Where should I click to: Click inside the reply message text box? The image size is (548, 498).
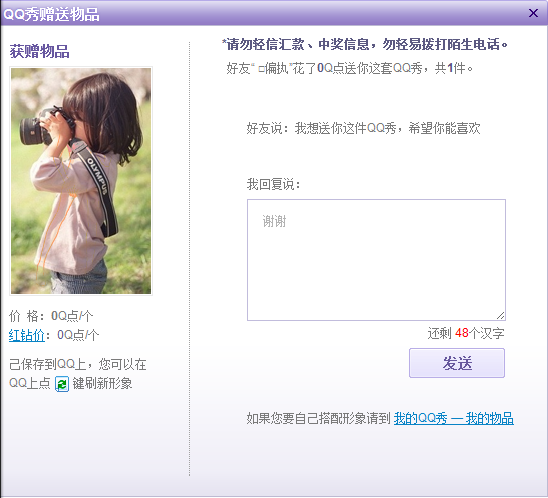click(376, 260)
